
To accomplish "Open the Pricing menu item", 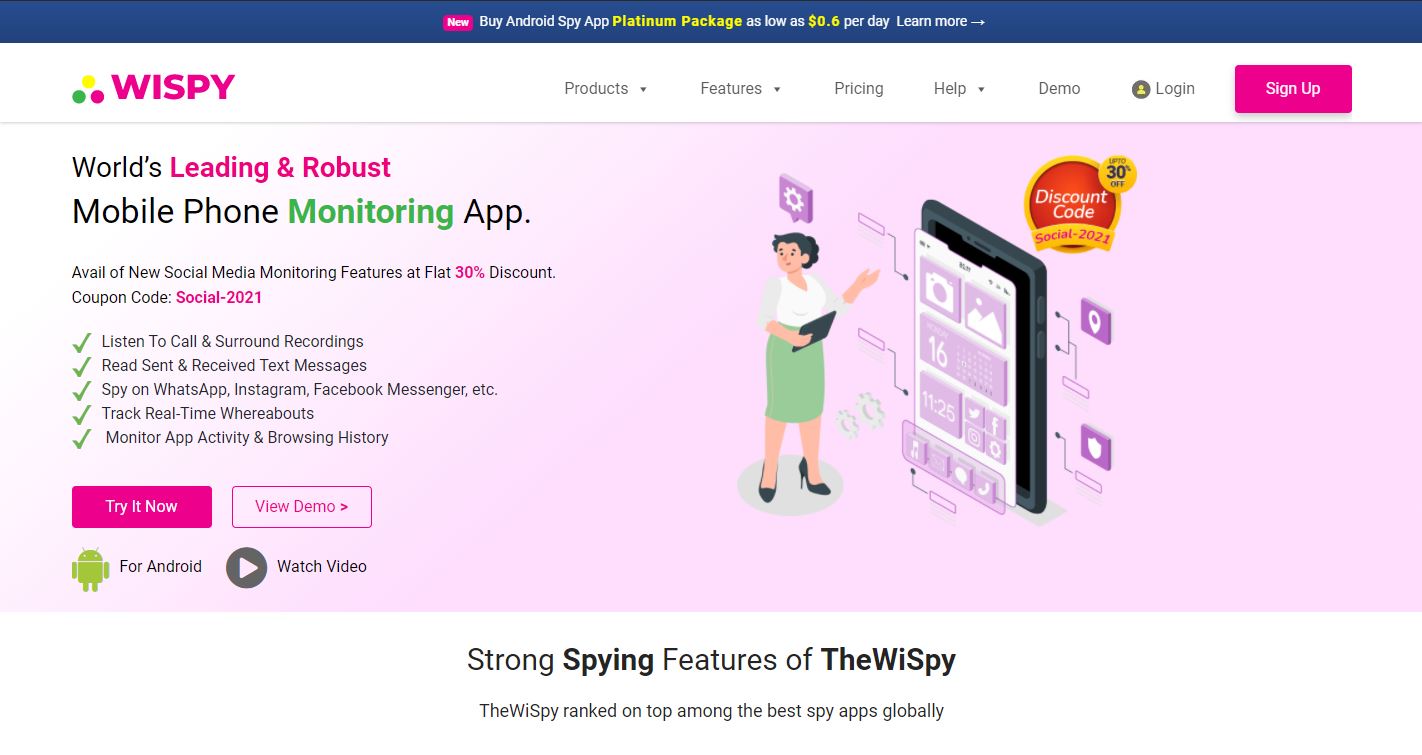I will coord(859,89).
